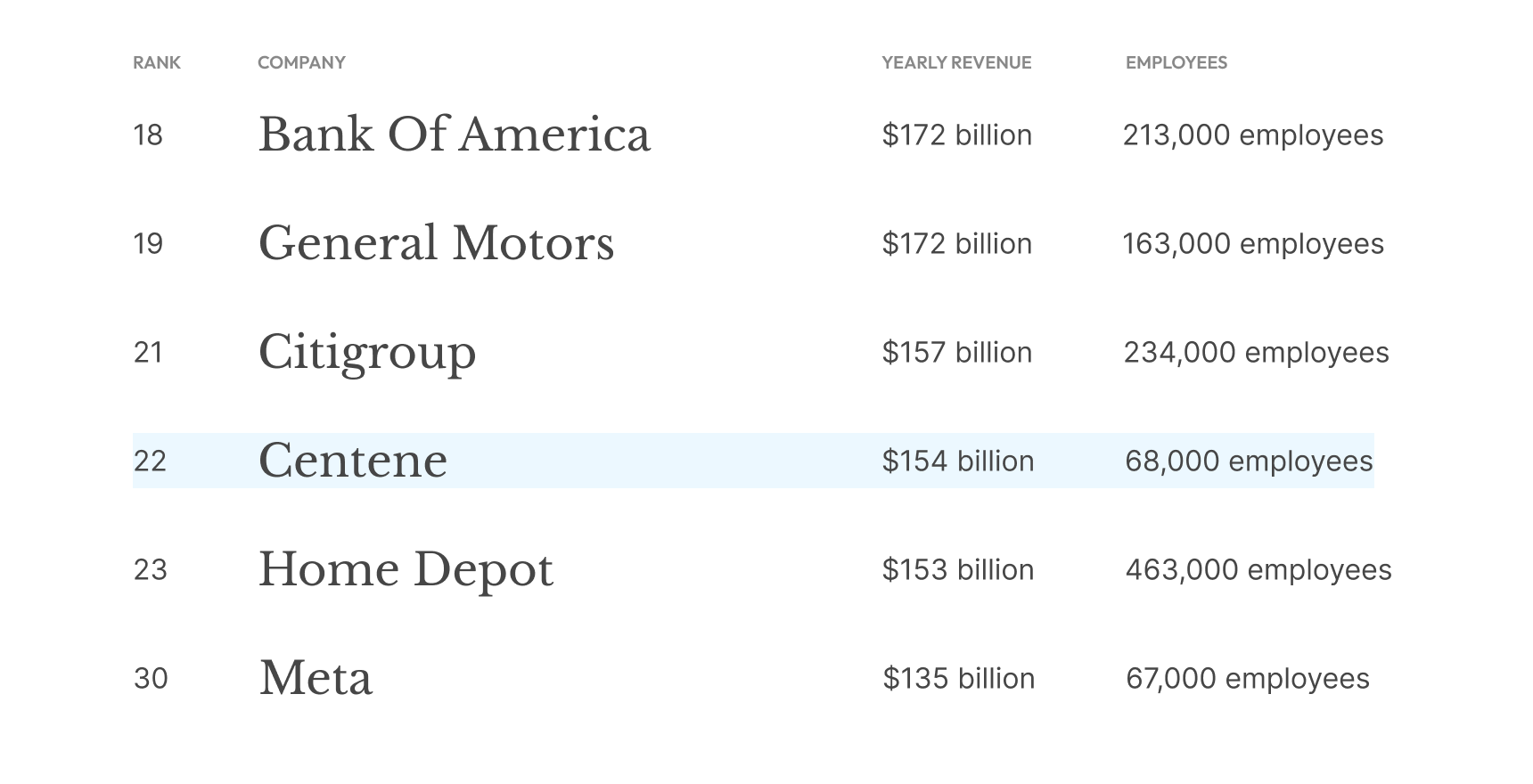
Task: Select rank number 19 in the table
Action: pyautogui.click(x=148, y=243)
